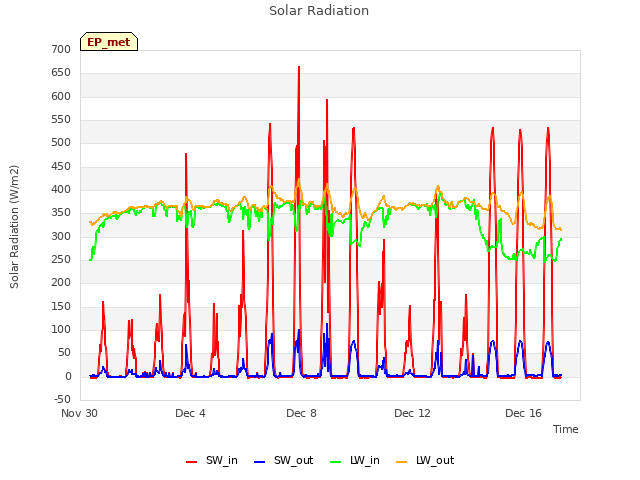Click the 200 y-axis tick label
This screenshot has height=480, width=640.
[61, 282]
